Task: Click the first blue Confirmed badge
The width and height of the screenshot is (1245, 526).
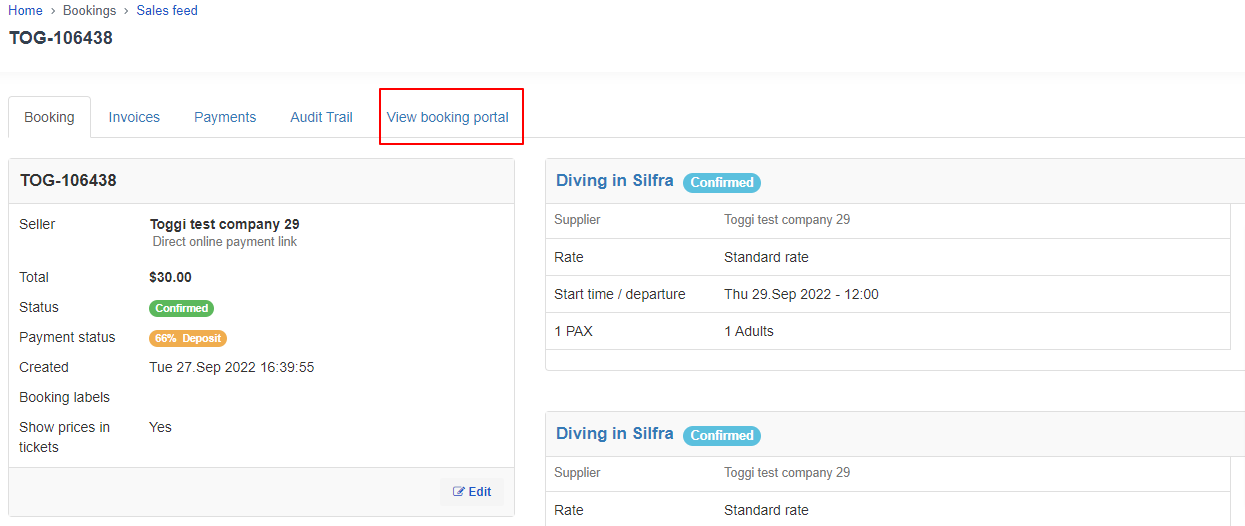Action: pyautogui.click(x=722, y=182)
